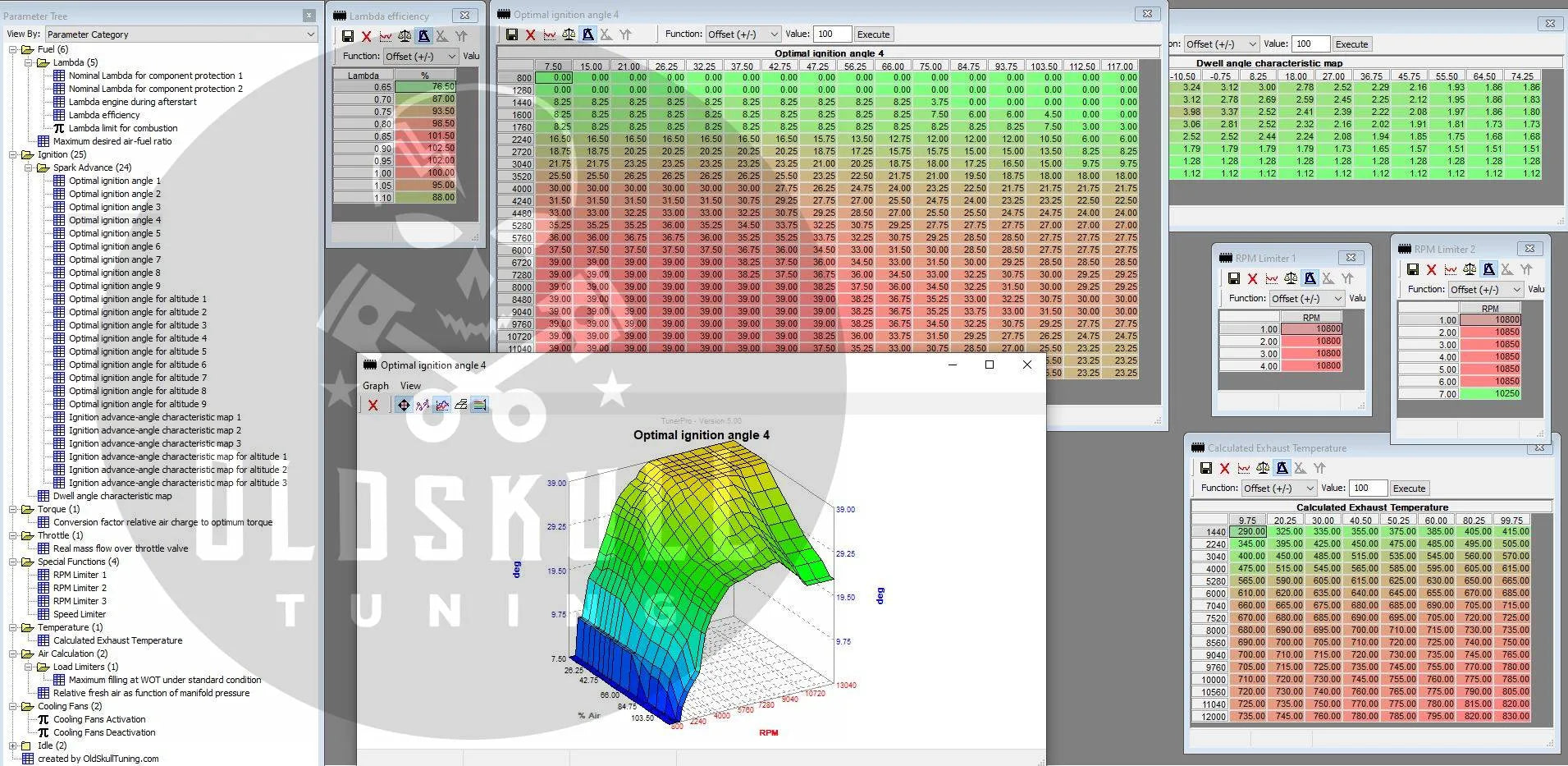Click Execute button in Optimal ignition angle 4 table

click(873, 34)
